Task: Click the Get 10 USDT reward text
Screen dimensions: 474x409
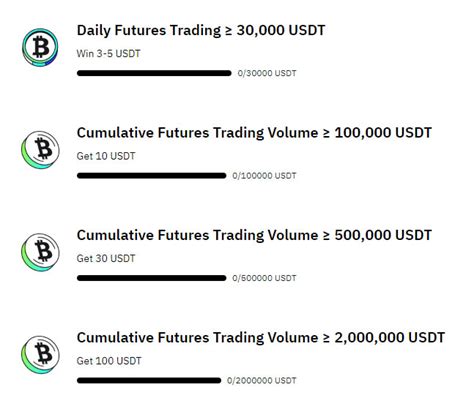Action: pos(106,156)
